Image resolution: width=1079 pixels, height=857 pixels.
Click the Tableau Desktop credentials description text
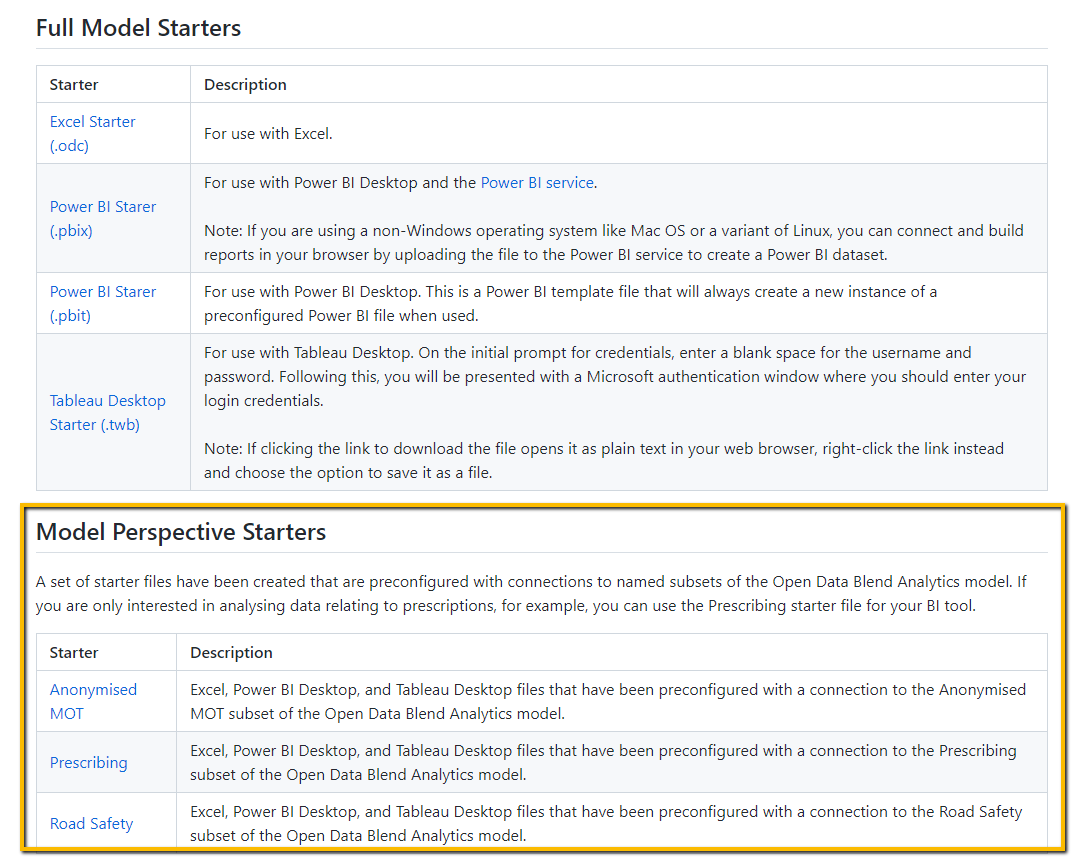coord(615,377)
